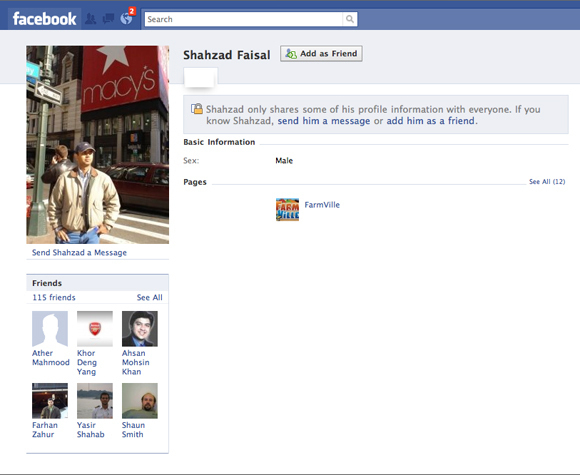The width and height of the screenshot is (580, 475).
Task: Click Farhan Zahur's photo thumbnail
Action: click(x=50, y=401)
